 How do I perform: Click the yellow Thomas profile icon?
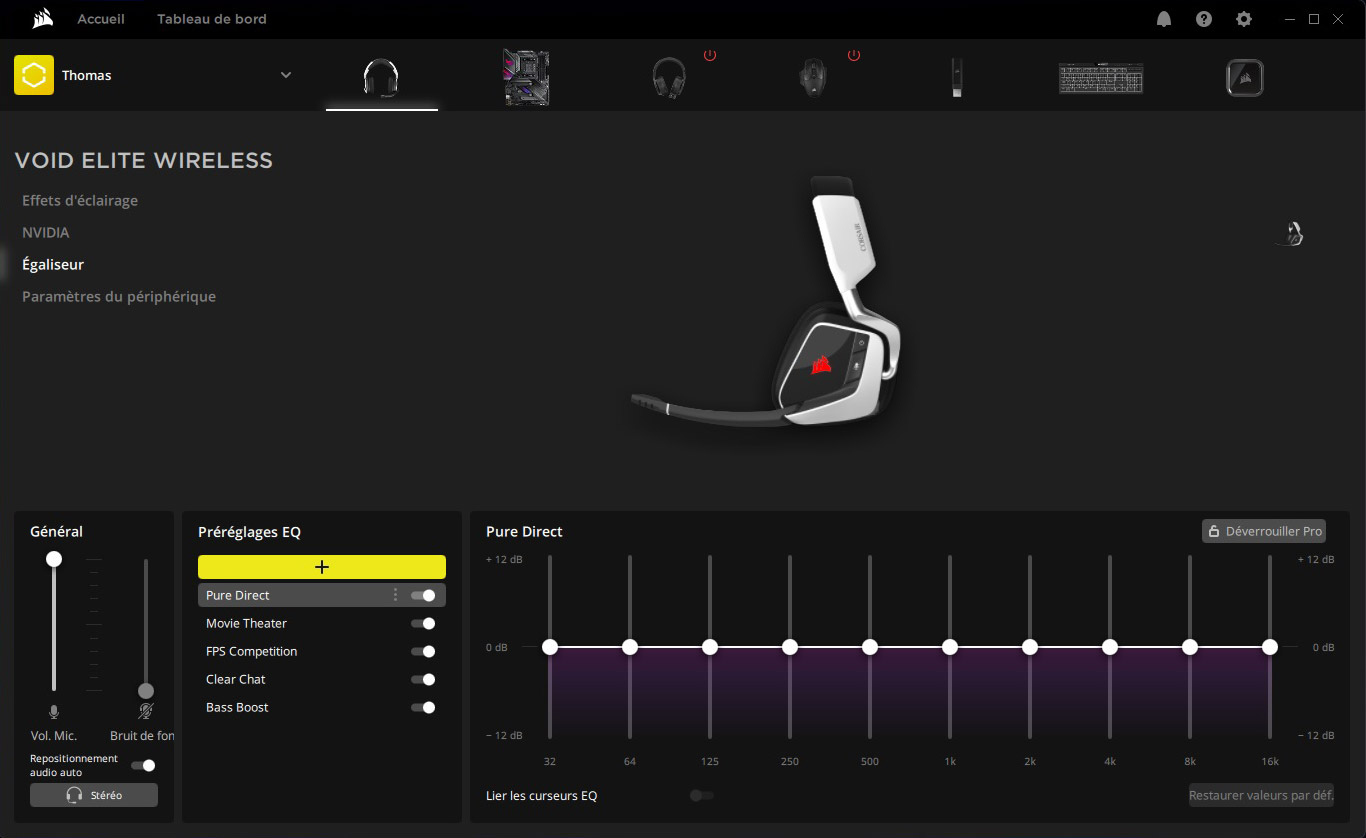(x=34, y=75)
